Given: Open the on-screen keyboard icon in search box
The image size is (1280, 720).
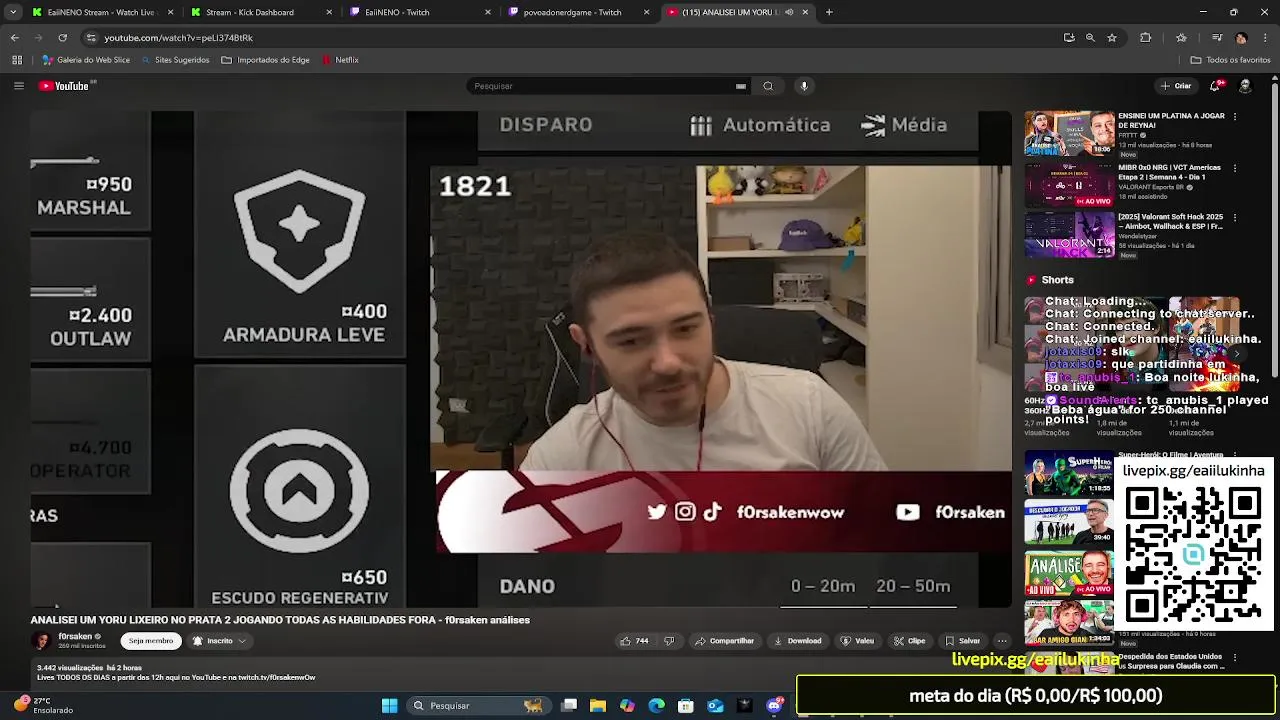Looking at the screenshot, I should (741, 86).
